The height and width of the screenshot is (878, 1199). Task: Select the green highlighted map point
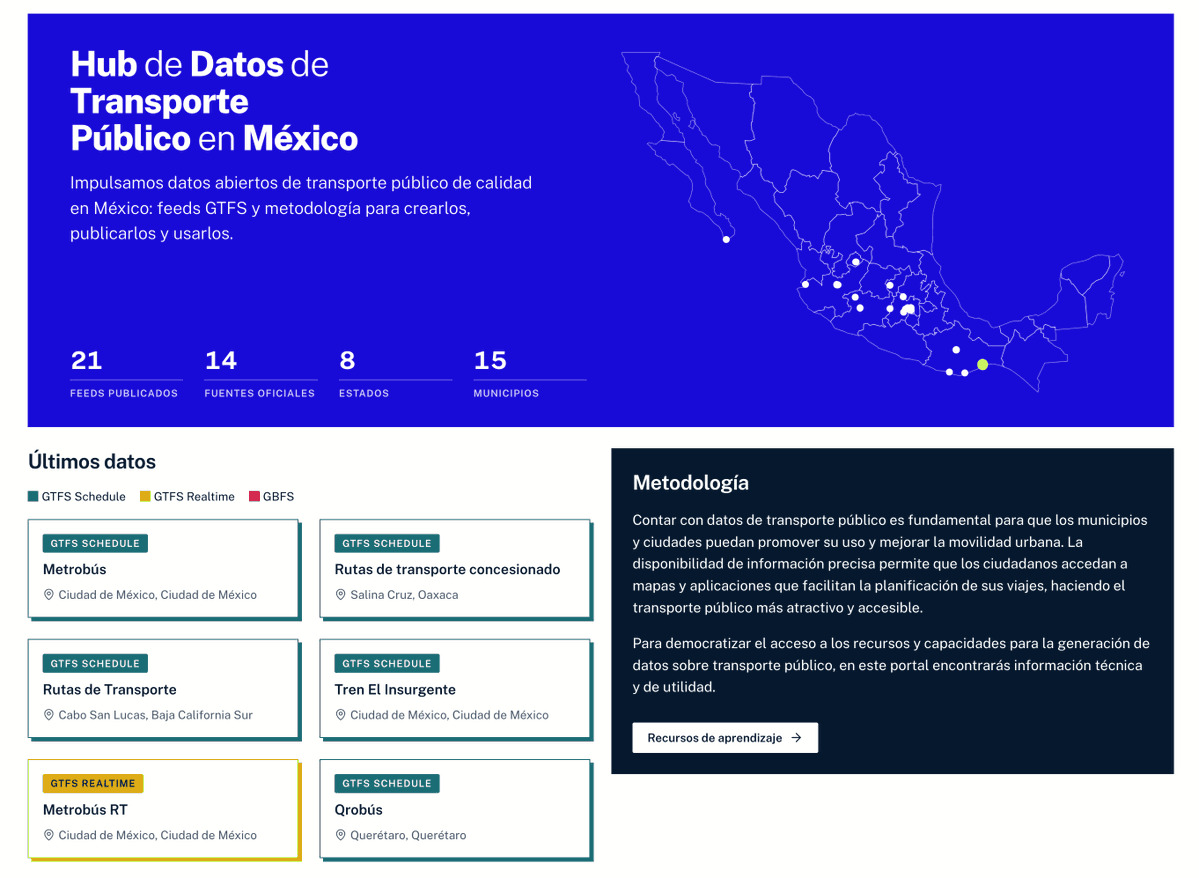pos(983,365)
